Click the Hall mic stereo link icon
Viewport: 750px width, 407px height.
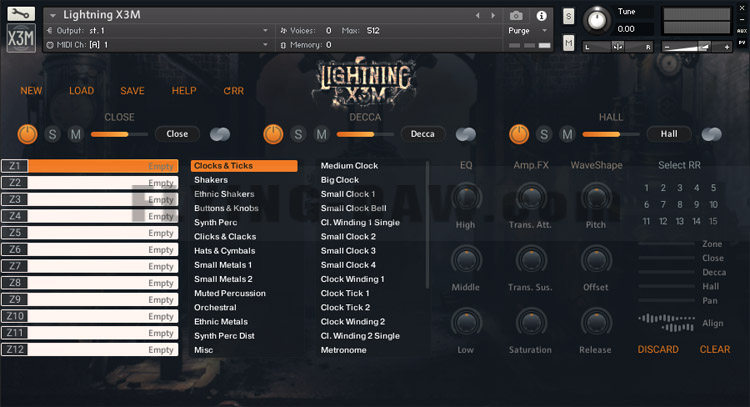pyautogui.click(x=712, y=134)
